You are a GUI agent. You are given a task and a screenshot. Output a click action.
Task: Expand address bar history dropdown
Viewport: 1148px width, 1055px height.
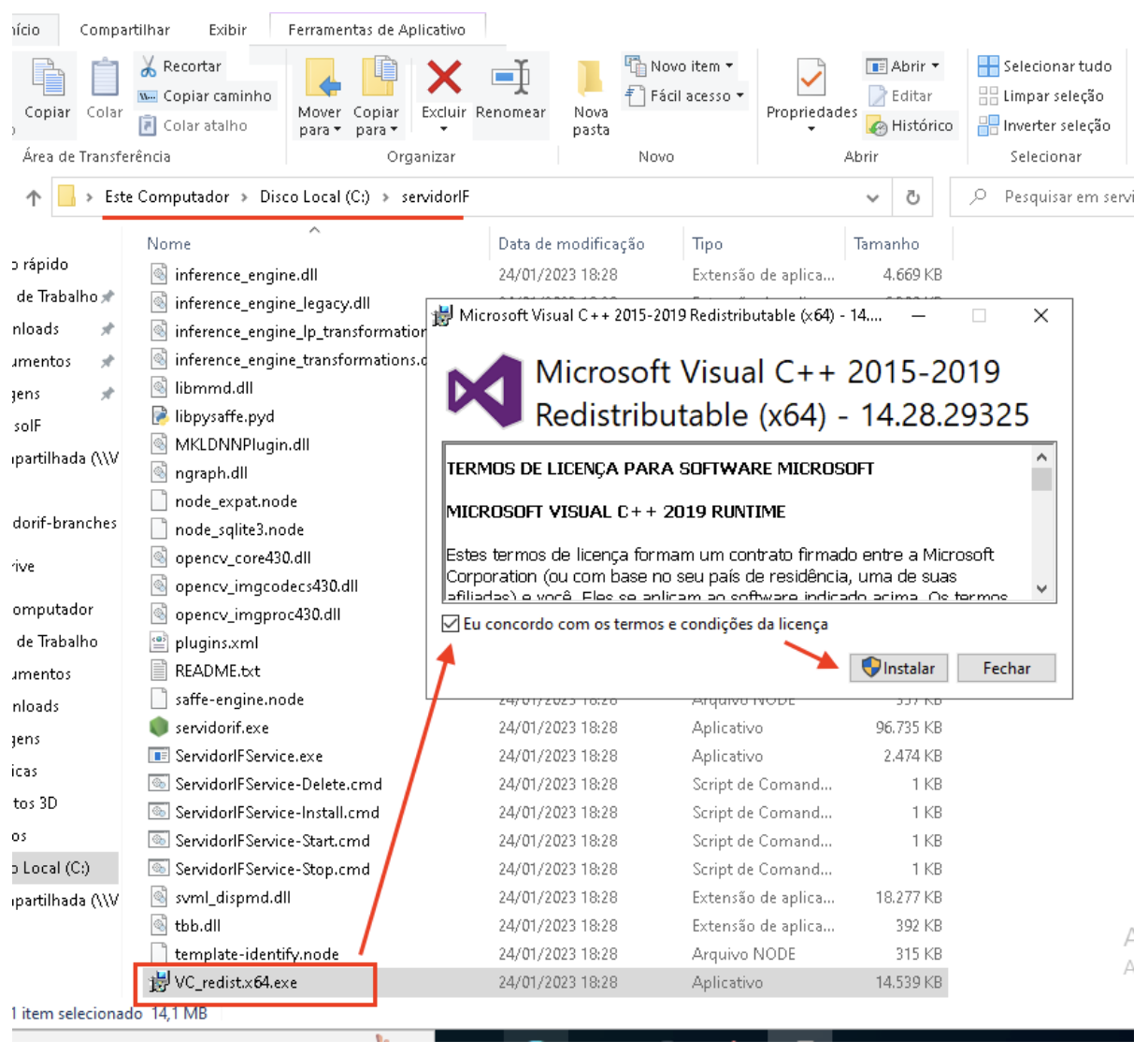pyautogui.click(x=872, y=197)
